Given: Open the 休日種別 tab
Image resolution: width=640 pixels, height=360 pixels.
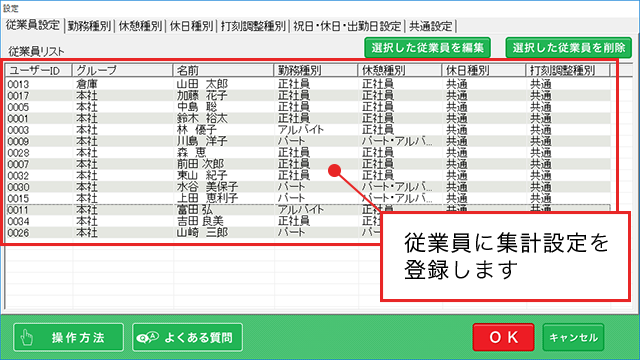Looking at the screenshot, I should click(x=191, y=26).
